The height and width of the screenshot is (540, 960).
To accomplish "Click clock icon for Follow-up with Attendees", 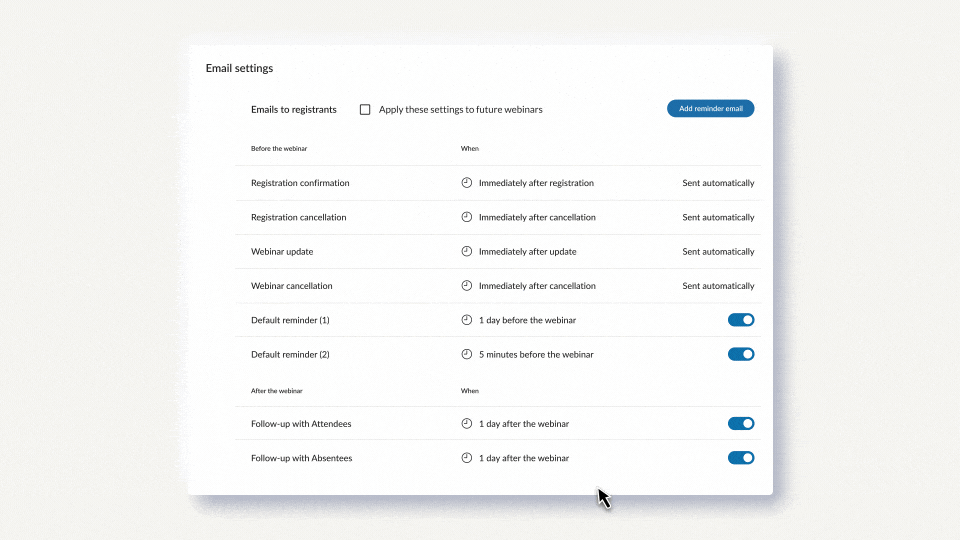I will click(x=466, y=423).
